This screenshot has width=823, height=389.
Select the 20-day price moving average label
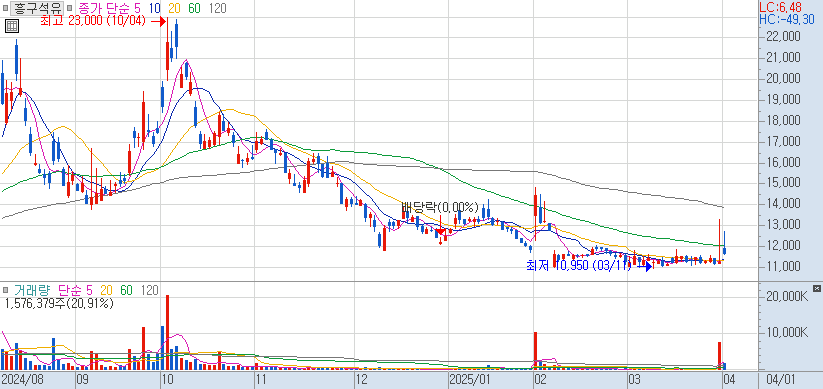pos(174,8)
